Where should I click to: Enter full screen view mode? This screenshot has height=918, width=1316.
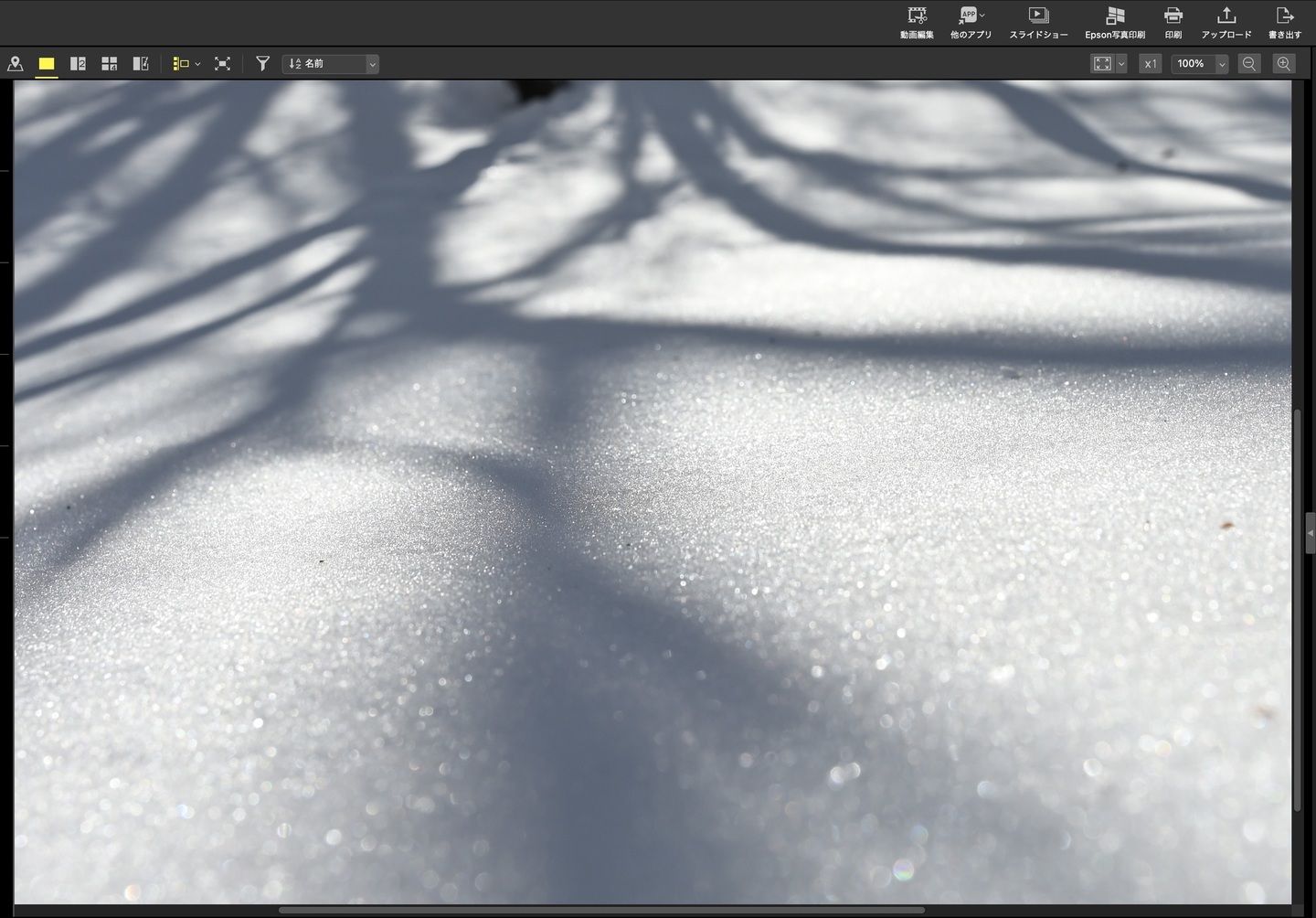pyautogui.click(x=222, y=64)
